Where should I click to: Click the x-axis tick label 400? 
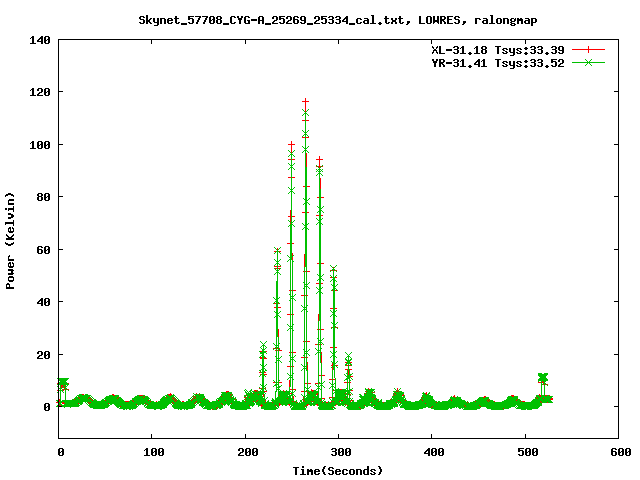point(434,452)
